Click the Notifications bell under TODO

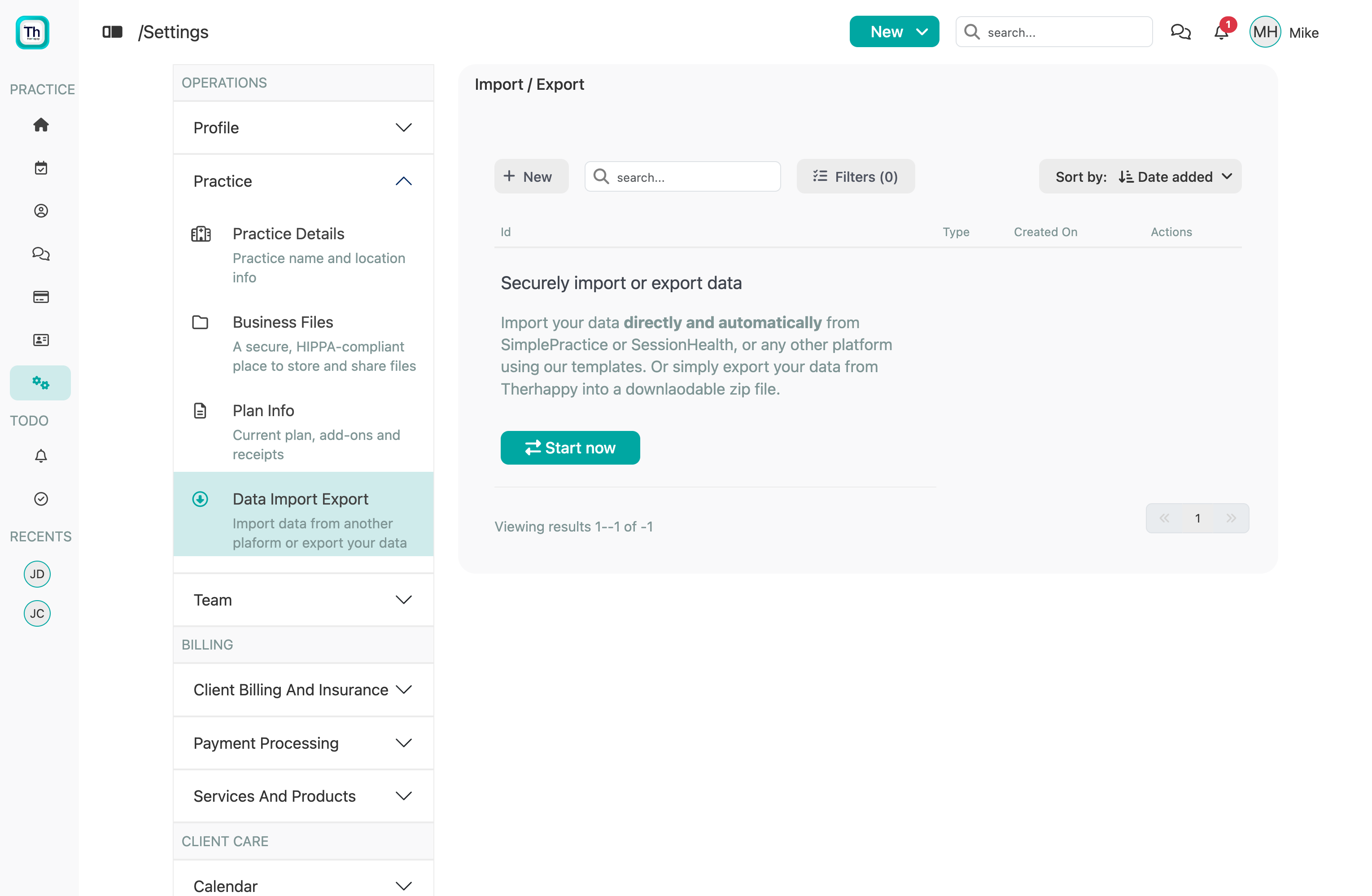tap(40, 456)
